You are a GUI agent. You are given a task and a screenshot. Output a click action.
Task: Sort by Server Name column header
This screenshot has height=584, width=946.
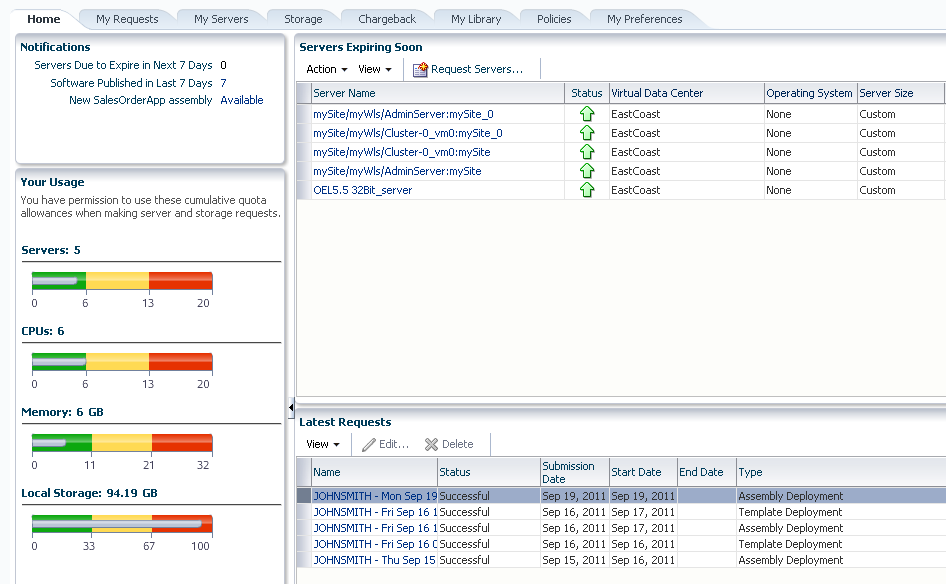[437, 93]
